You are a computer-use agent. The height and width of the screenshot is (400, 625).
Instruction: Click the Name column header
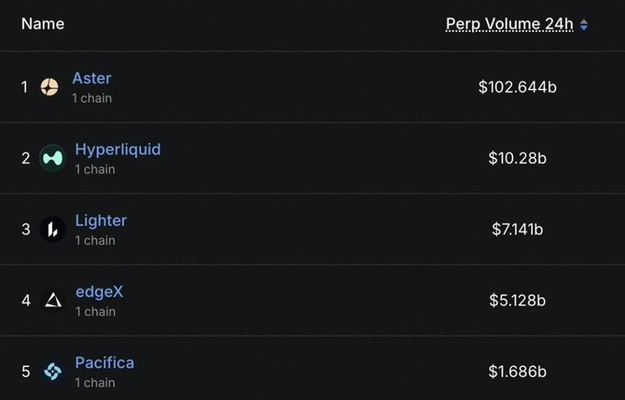click(42, 23)
